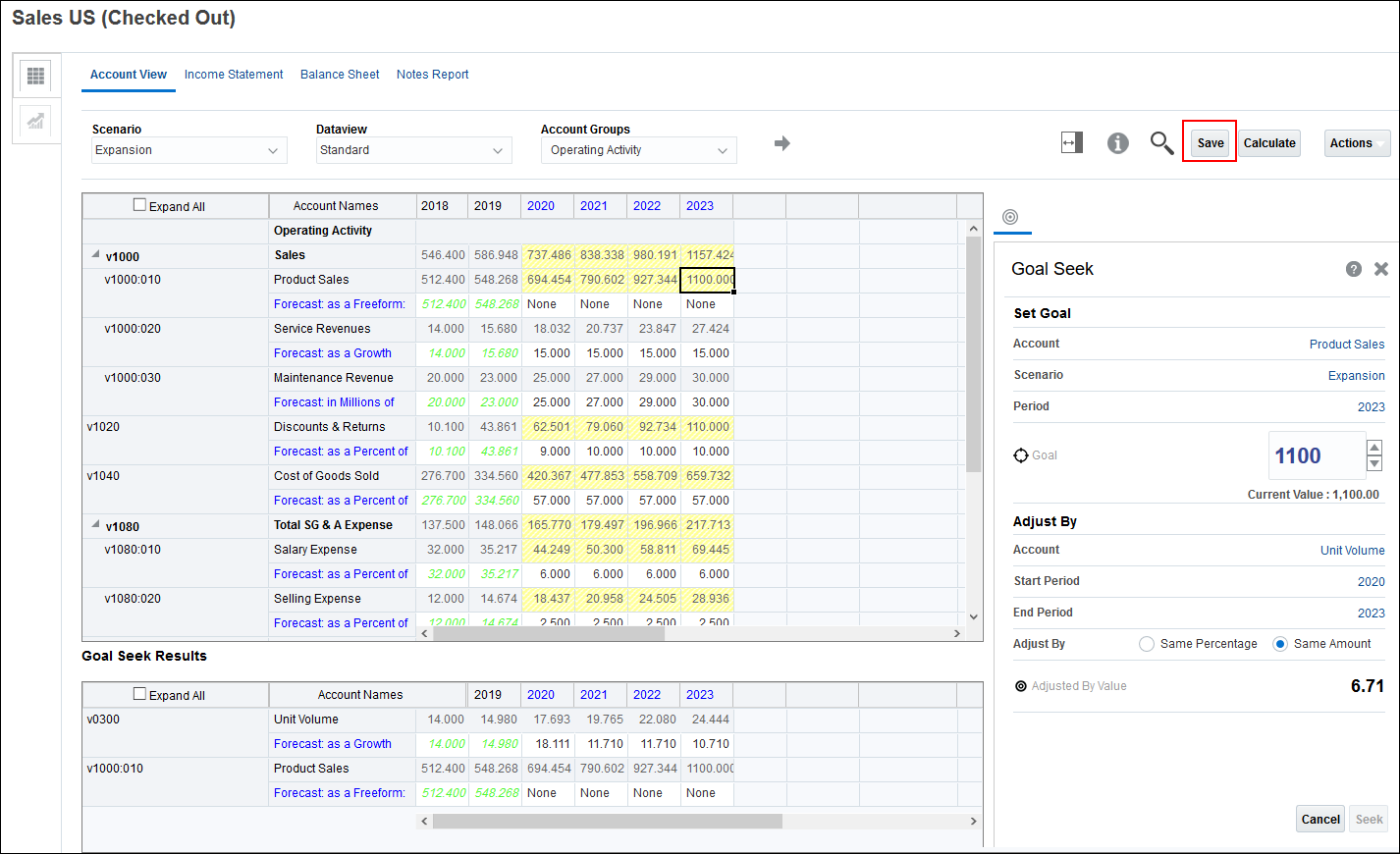
Task: Open the Scenario dropdown showing Expansion
Action: pos(188,150)
